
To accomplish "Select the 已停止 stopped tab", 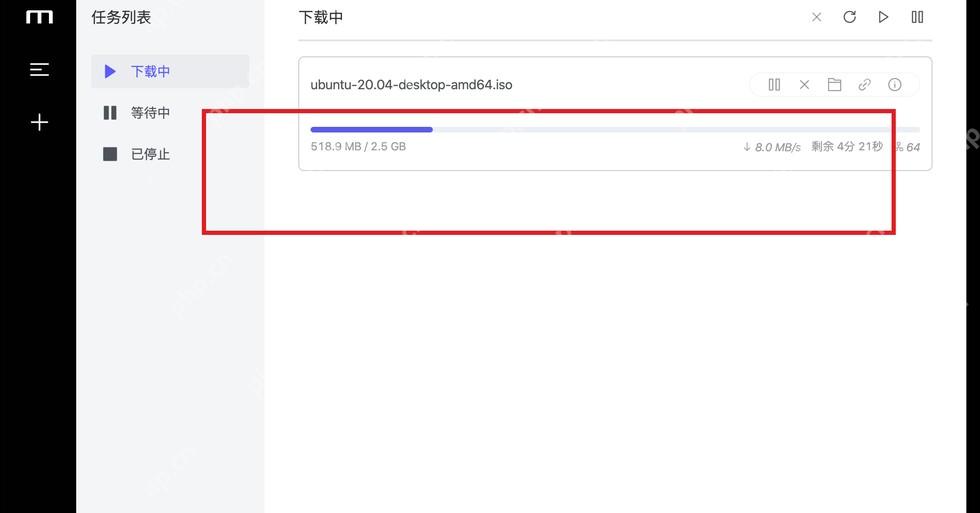I will [x=170, y=154].
